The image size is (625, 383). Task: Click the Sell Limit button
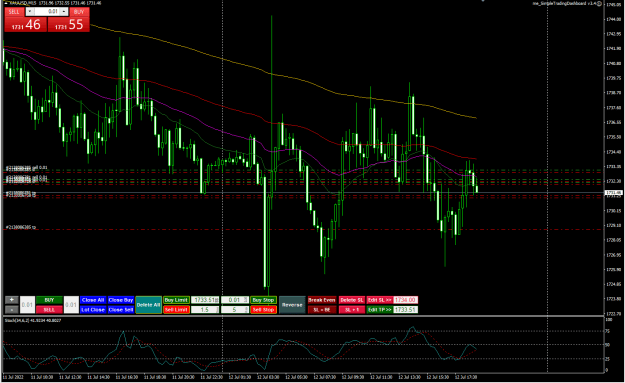click(x=176, y=310)
